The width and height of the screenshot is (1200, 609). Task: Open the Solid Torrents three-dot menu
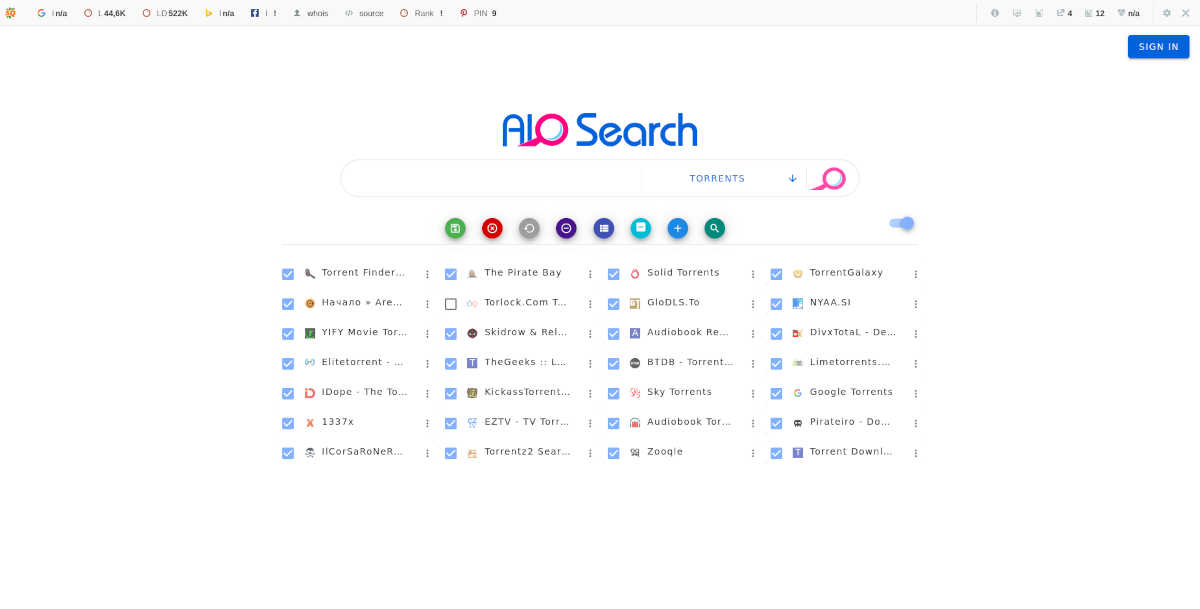[753, 274]
